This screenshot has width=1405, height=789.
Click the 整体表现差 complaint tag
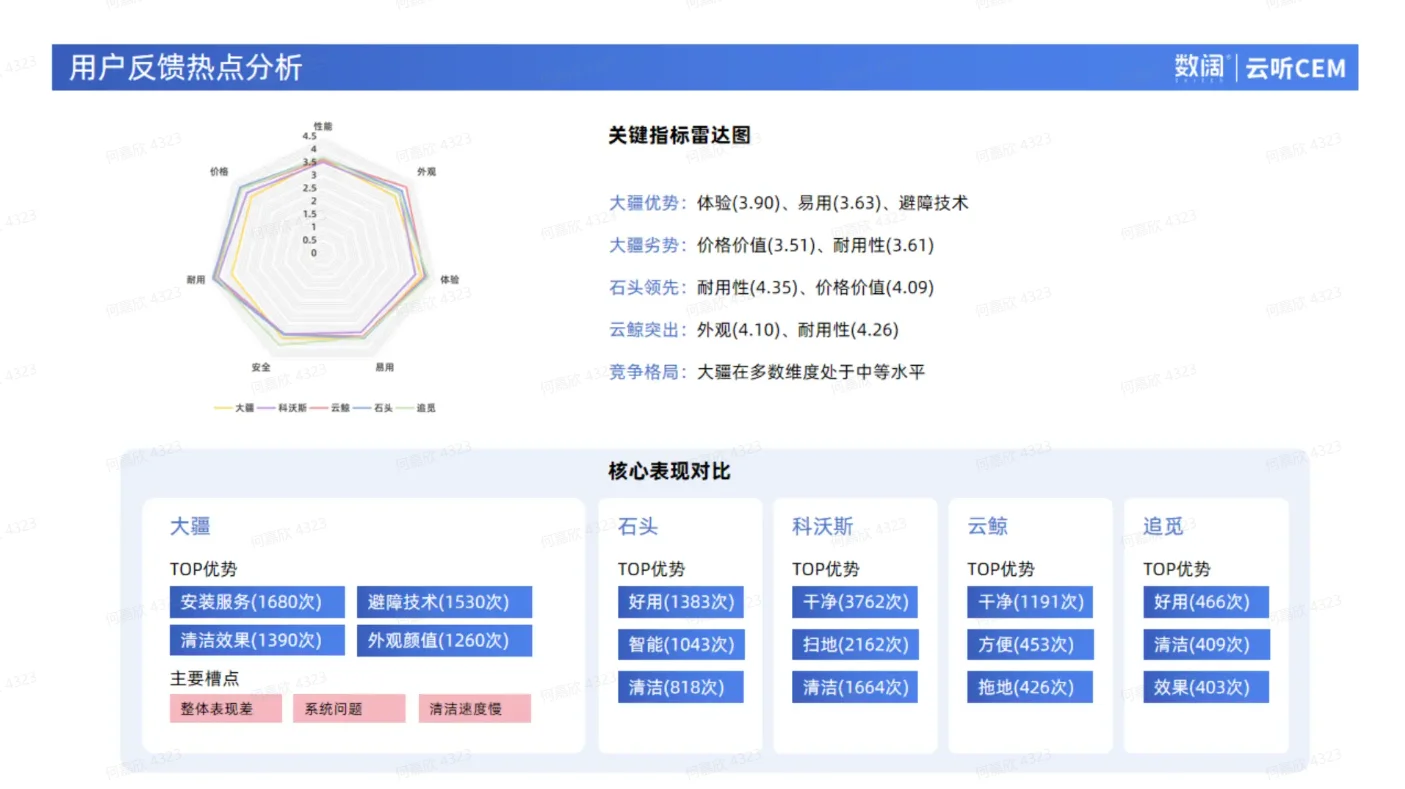(225, 709)
